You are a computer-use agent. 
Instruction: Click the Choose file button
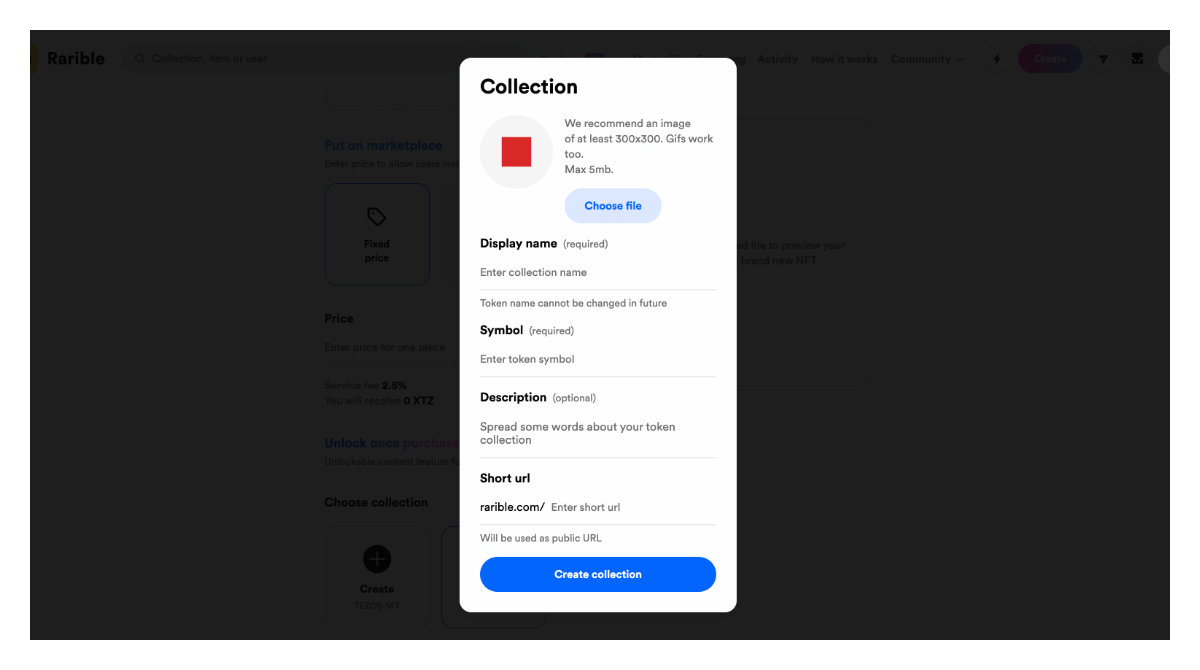613,206
